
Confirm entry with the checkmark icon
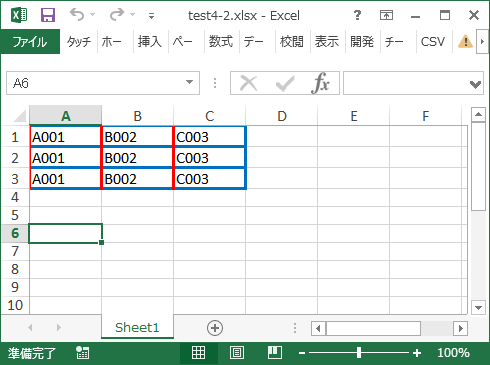[285, 83]
